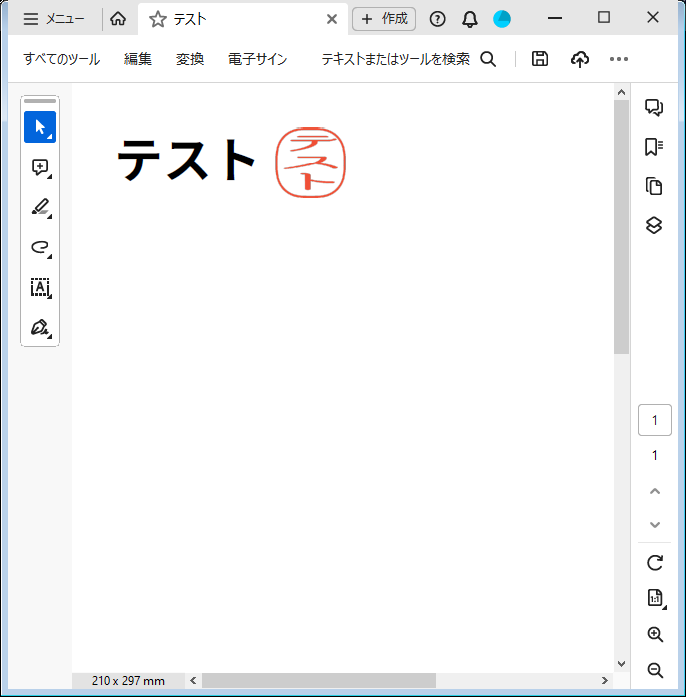The height and width of the screenshot is (697, 686).
Task: Click the horizontal scrollbar thumb
Action: (x=319, y=681)
